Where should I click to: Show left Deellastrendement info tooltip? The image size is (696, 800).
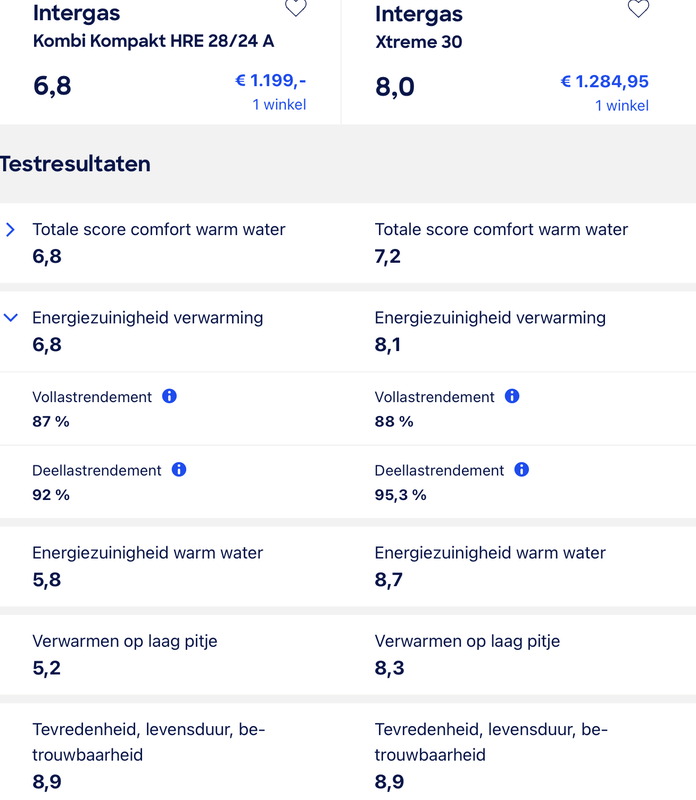pos(179,469)
